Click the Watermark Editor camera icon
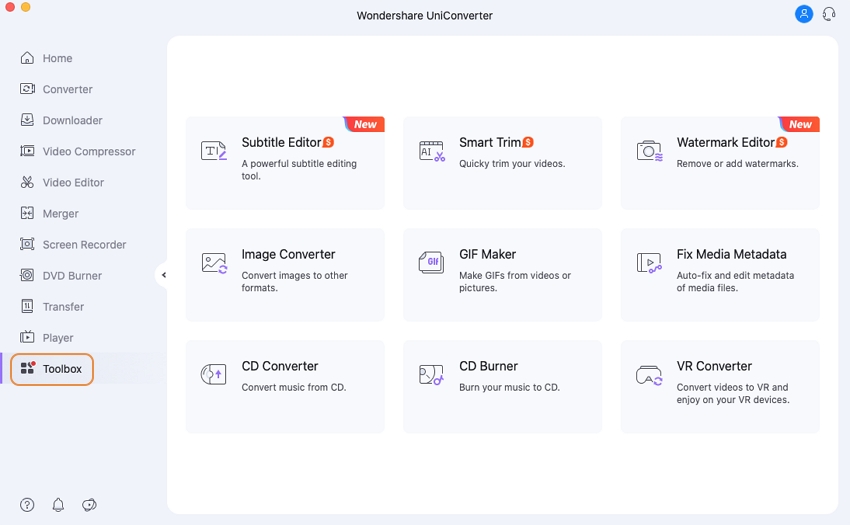The width and height of the screenshot is (850, 525). pos(649,151)
